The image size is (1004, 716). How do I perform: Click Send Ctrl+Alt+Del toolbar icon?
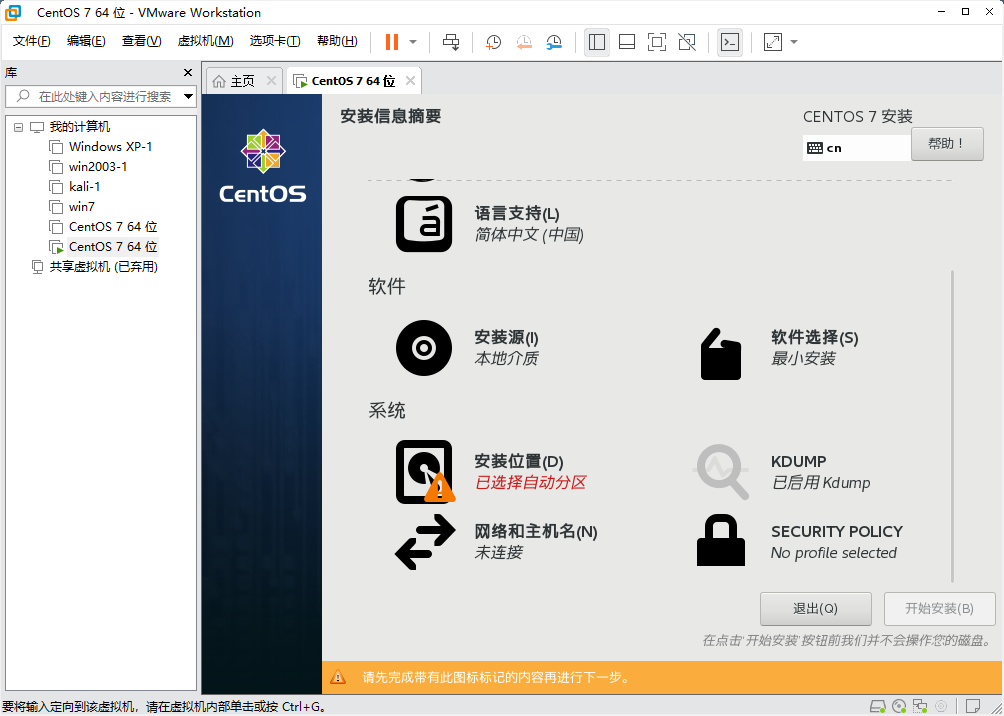click(x=451, y=42)
